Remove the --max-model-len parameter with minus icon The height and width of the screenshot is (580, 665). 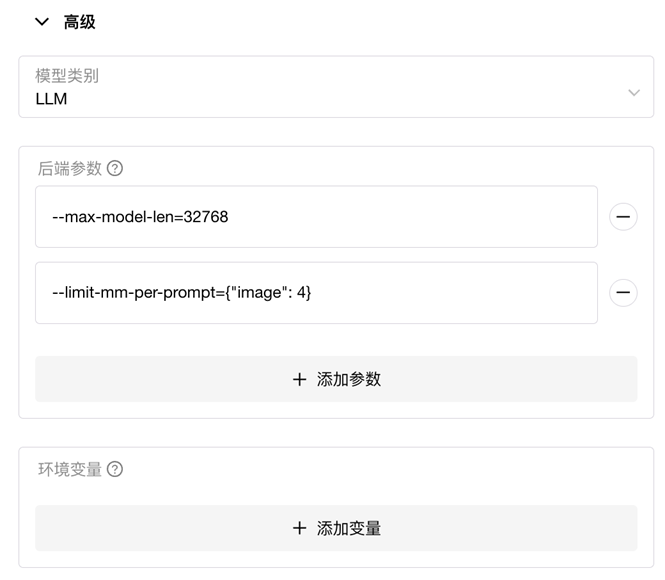pos(623,217)
